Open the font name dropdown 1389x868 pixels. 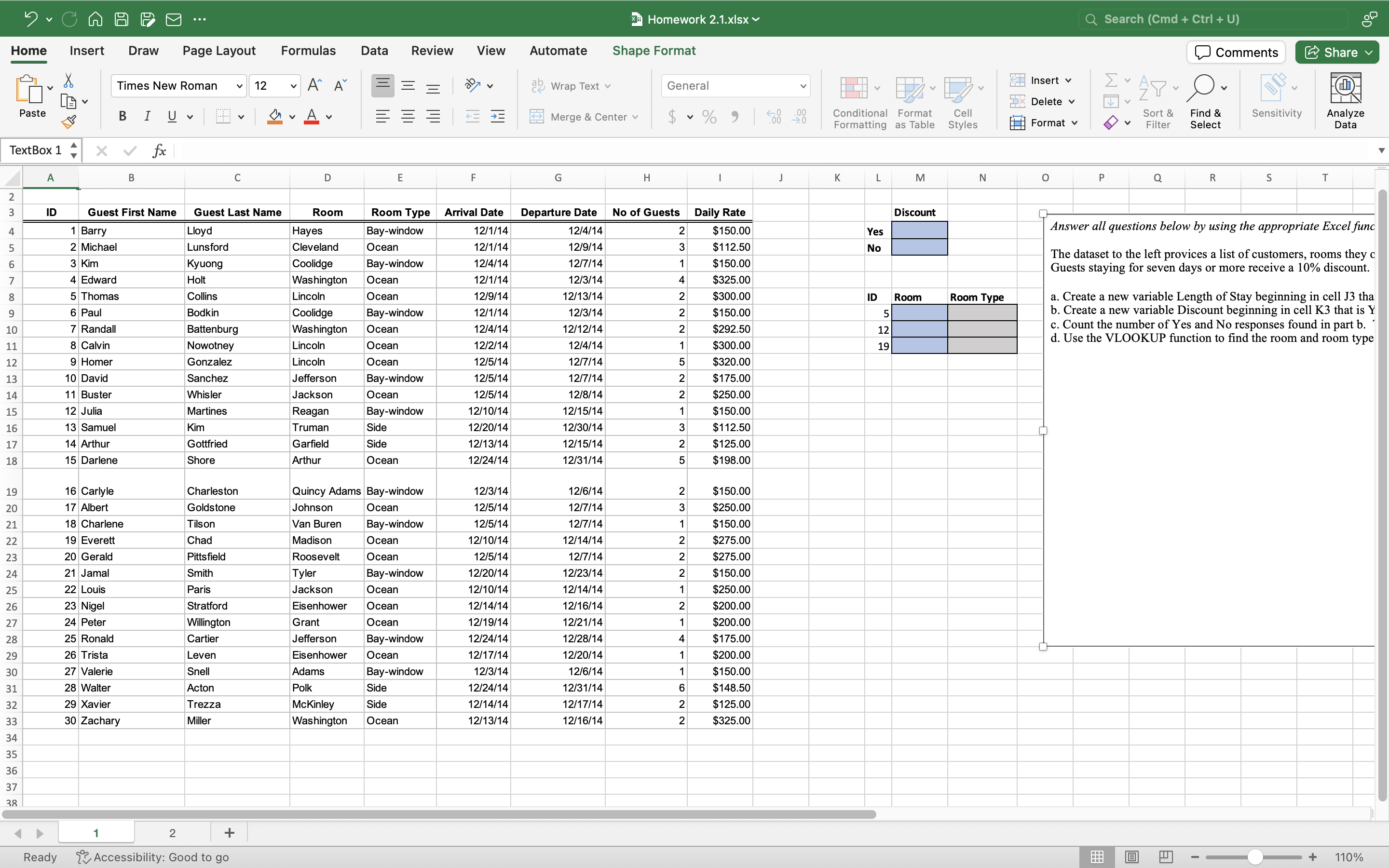[x=239, y=86]
